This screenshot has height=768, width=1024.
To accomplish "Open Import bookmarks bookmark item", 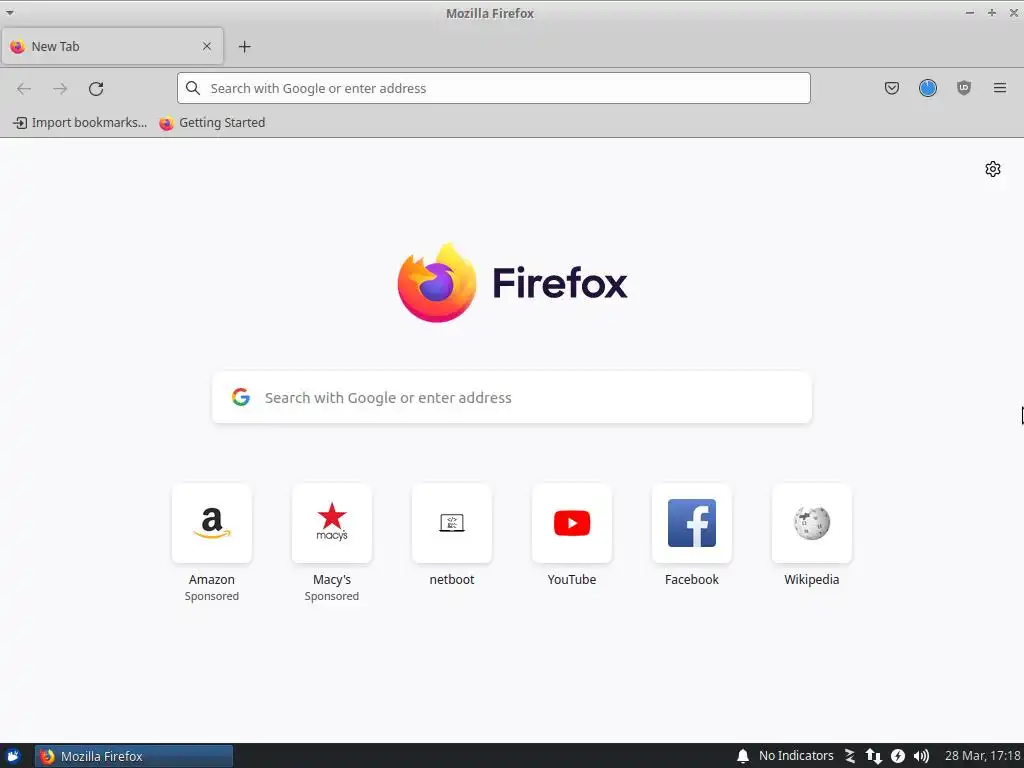I will [x=80, y=123].
